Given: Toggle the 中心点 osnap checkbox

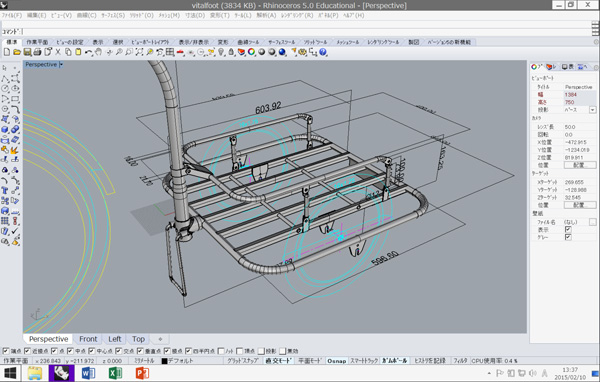Looking at the screenshot, I should click(x=92, y=351).
